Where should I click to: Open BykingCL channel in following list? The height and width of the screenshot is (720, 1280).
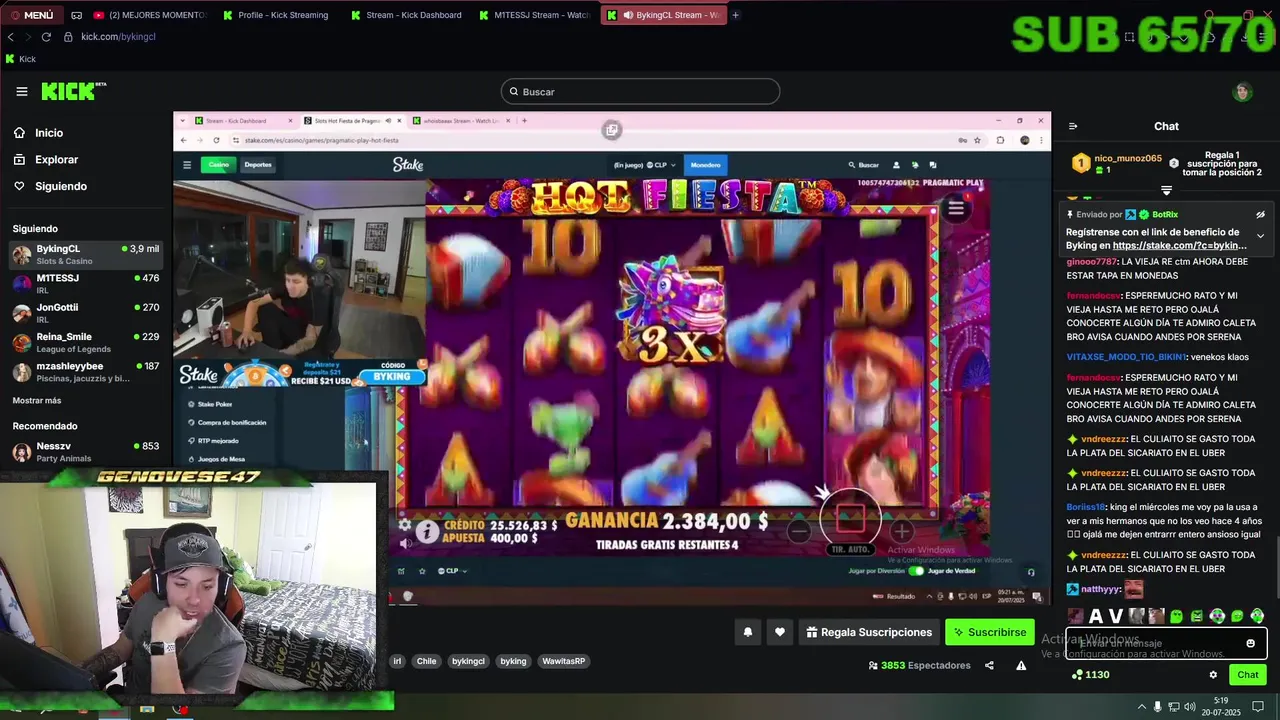85,254
